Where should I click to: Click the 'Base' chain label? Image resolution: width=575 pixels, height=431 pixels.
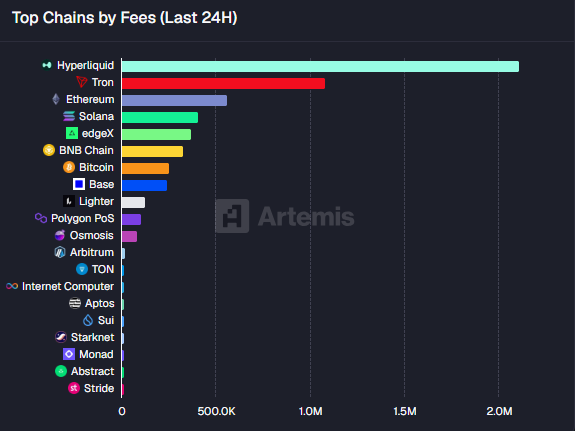(x=102, y=184)
